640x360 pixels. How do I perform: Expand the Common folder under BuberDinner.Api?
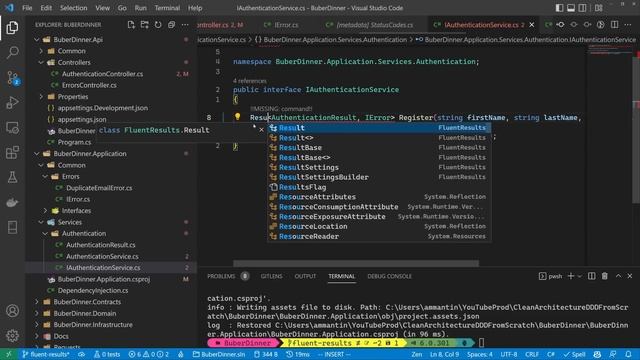point(41,51)
